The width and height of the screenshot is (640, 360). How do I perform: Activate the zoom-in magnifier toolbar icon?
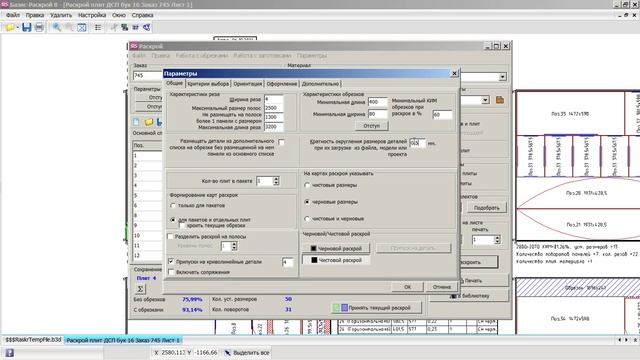tap(56, 27)
